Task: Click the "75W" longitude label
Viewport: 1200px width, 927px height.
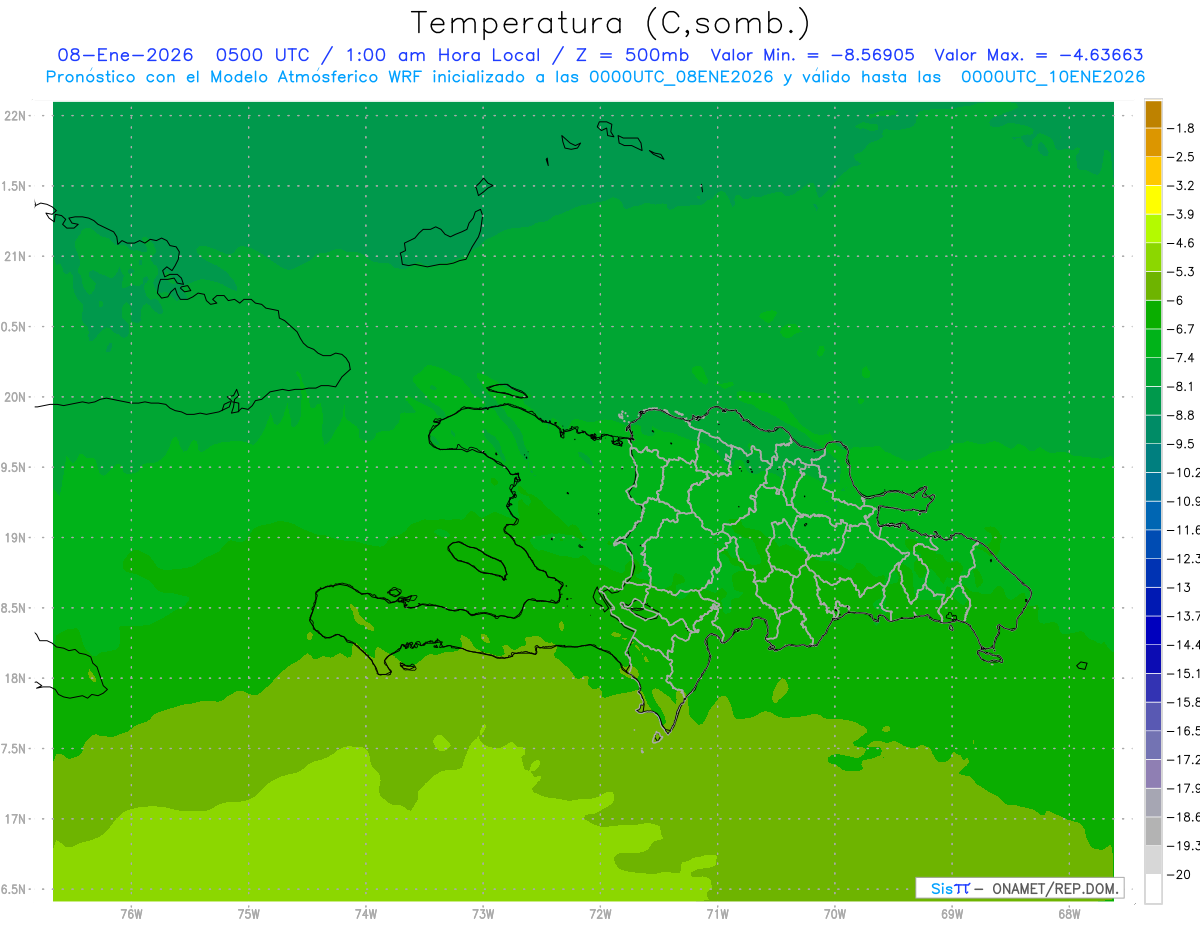Action: [249, 914]
